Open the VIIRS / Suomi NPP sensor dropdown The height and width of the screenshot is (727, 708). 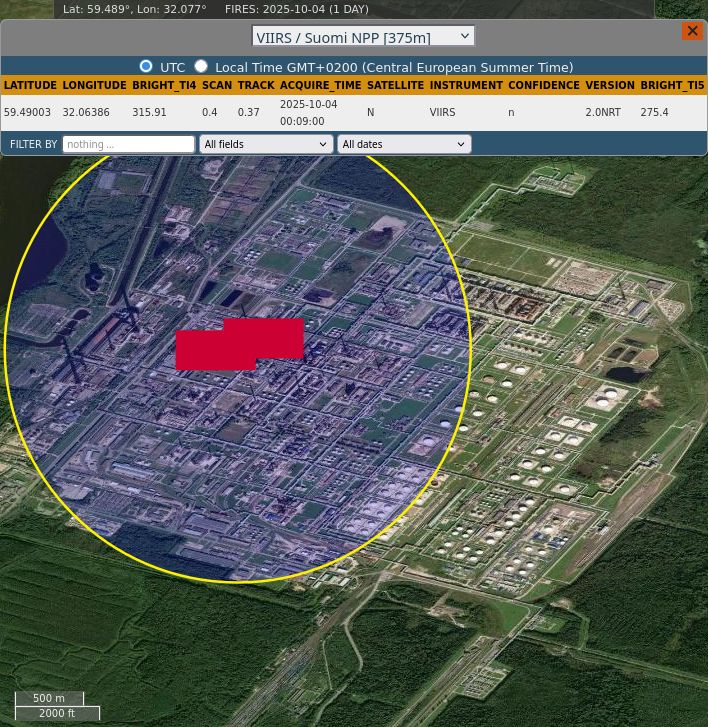point(363,36)
